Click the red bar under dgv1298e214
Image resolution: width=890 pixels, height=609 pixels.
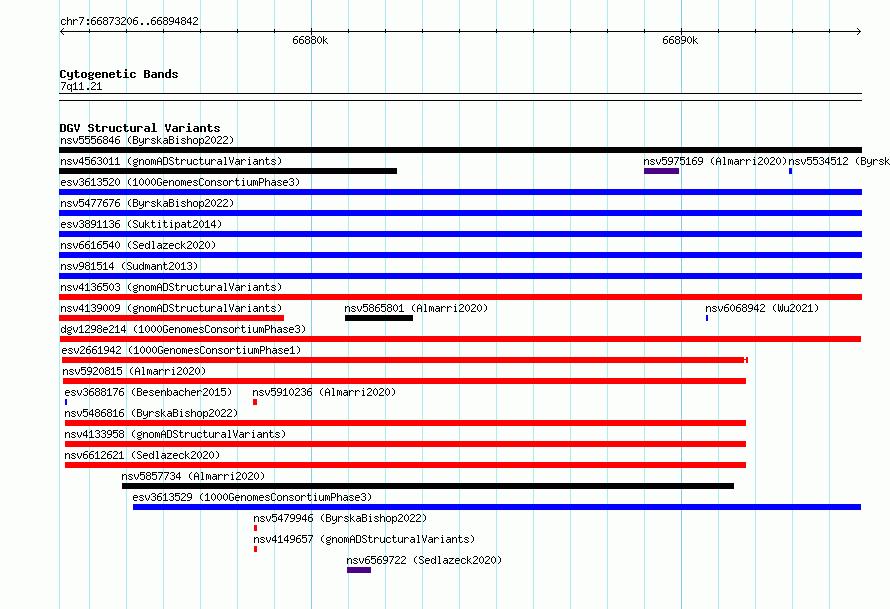pyautogui.click(x=460, y=339)
